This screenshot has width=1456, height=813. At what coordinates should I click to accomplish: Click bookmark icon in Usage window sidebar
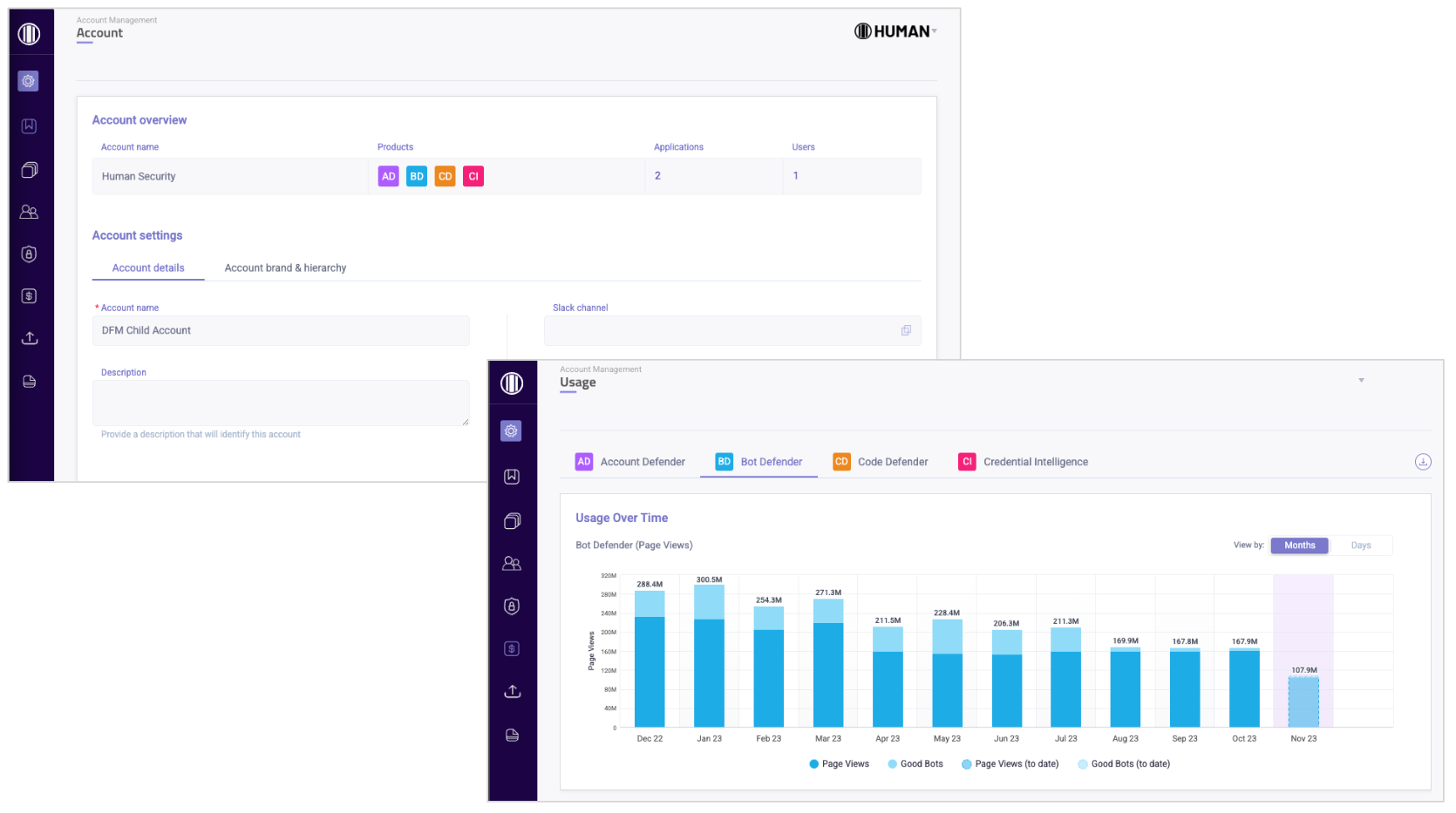[x=512, y=477]
